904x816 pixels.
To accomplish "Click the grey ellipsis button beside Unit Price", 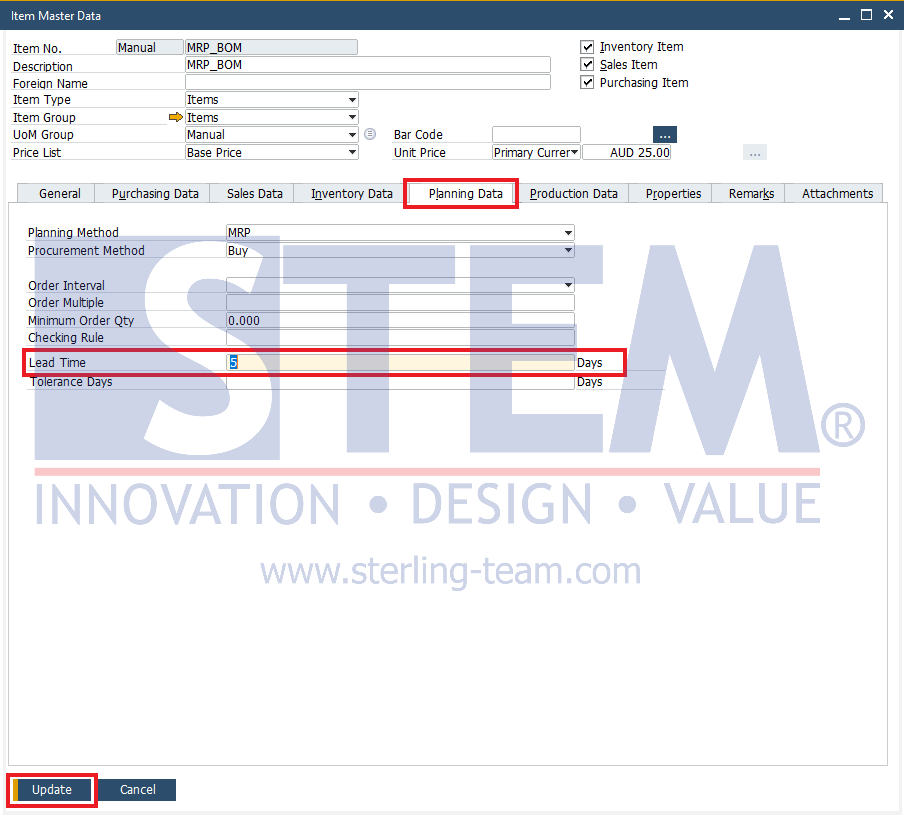I will point(755,153).
